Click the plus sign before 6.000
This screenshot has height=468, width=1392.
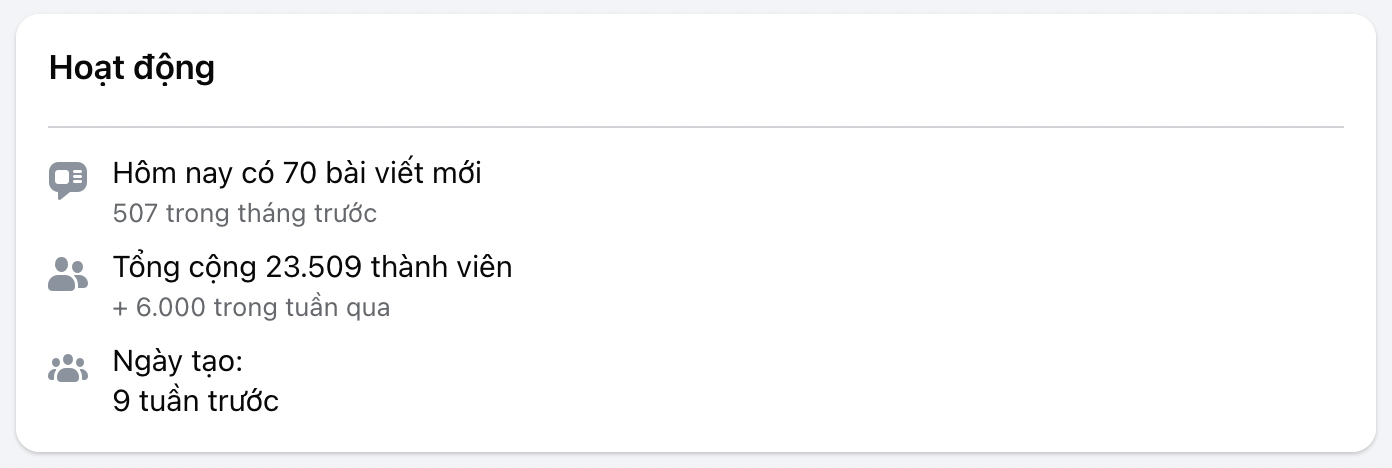(119, 307)
